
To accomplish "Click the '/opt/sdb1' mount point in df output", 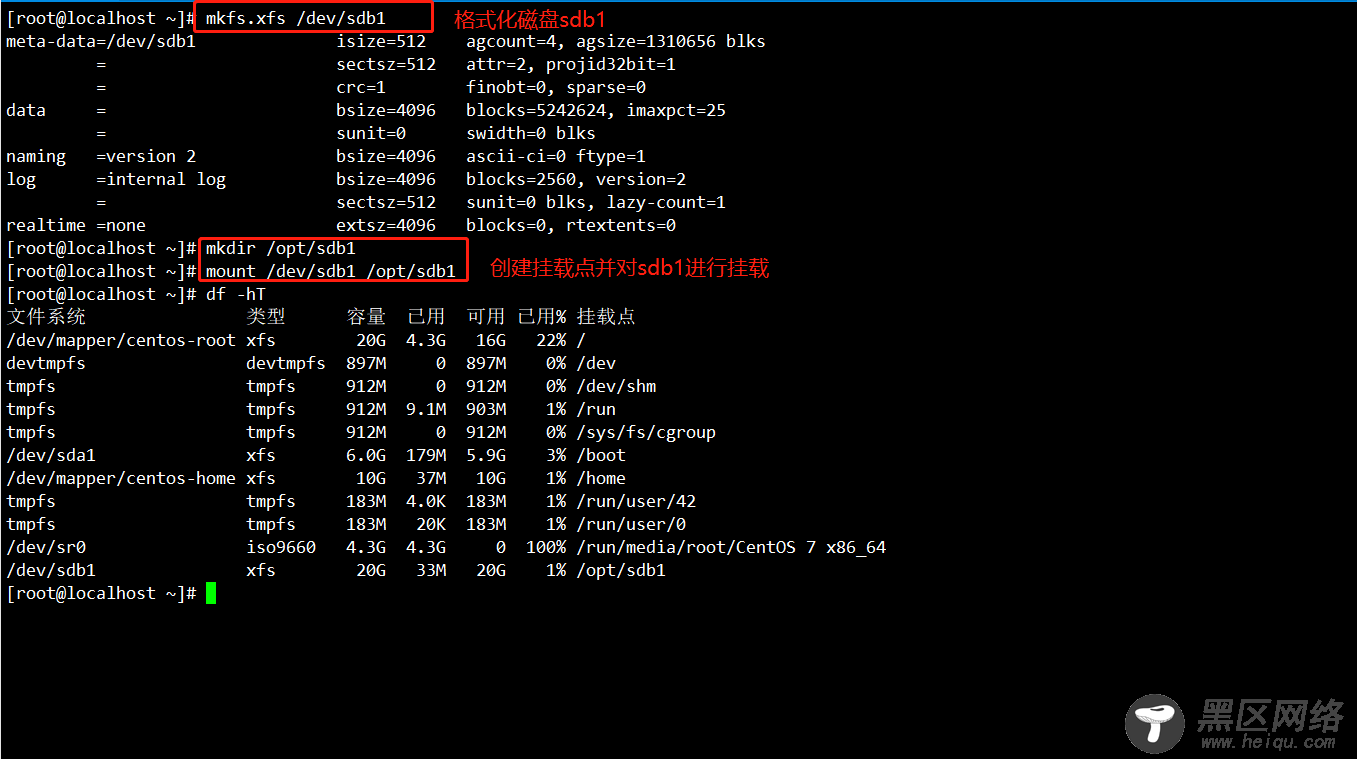I will 621,570.
